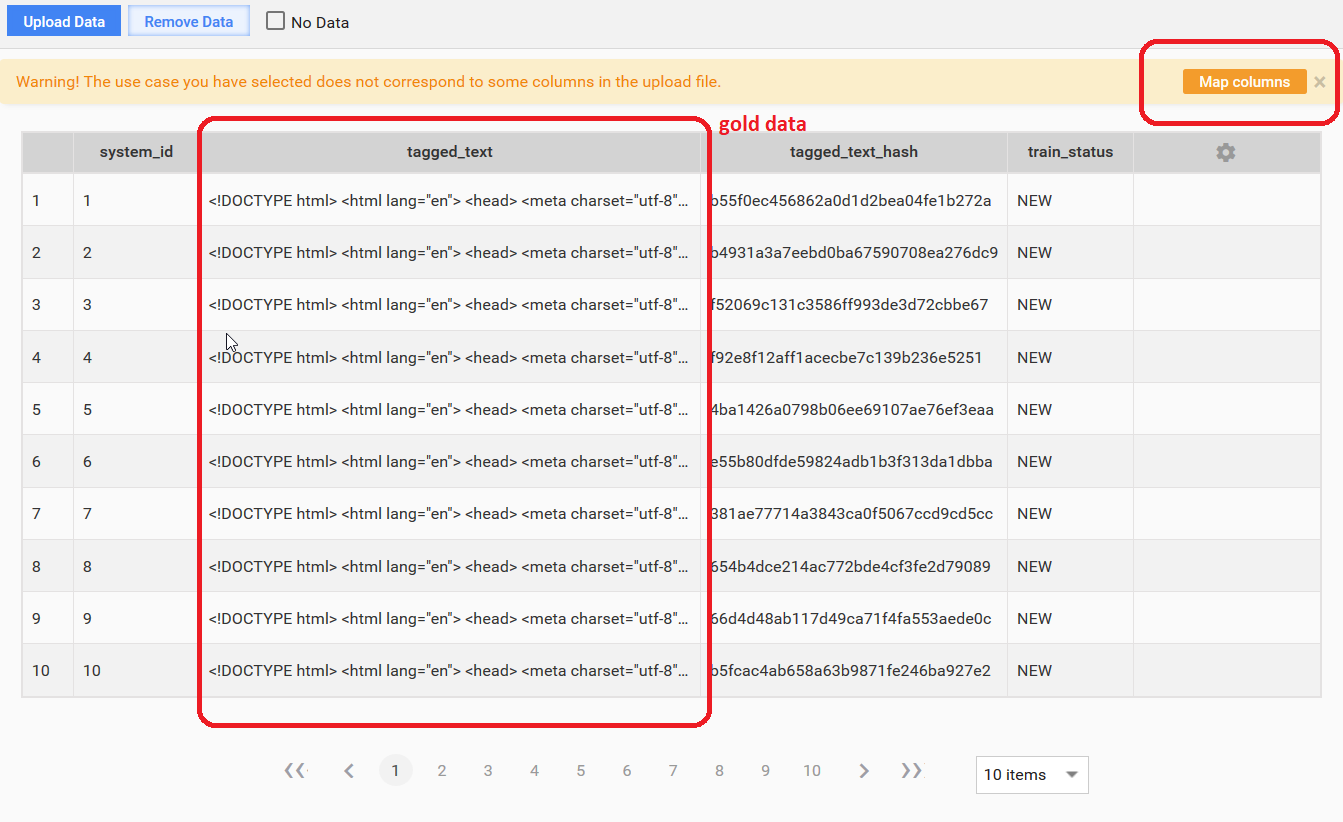Click system_id value 6
Image resolution: width=1343 pixels, height=822 pixels.
click(x=87, y=461)
